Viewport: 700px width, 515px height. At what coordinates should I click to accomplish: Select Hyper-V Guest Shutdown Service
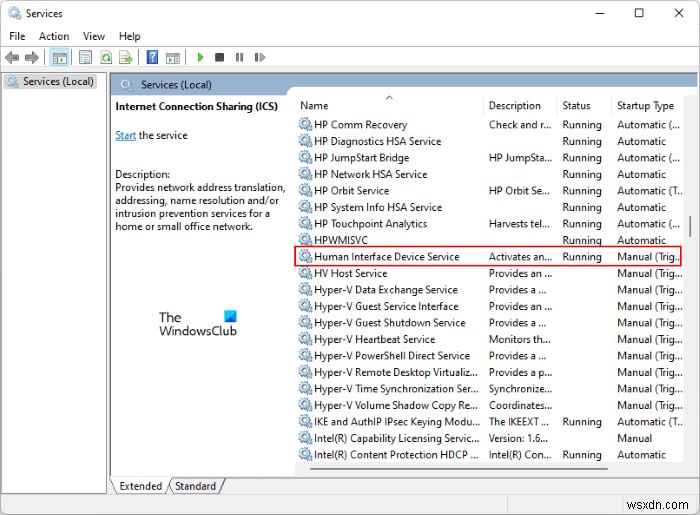390,323
